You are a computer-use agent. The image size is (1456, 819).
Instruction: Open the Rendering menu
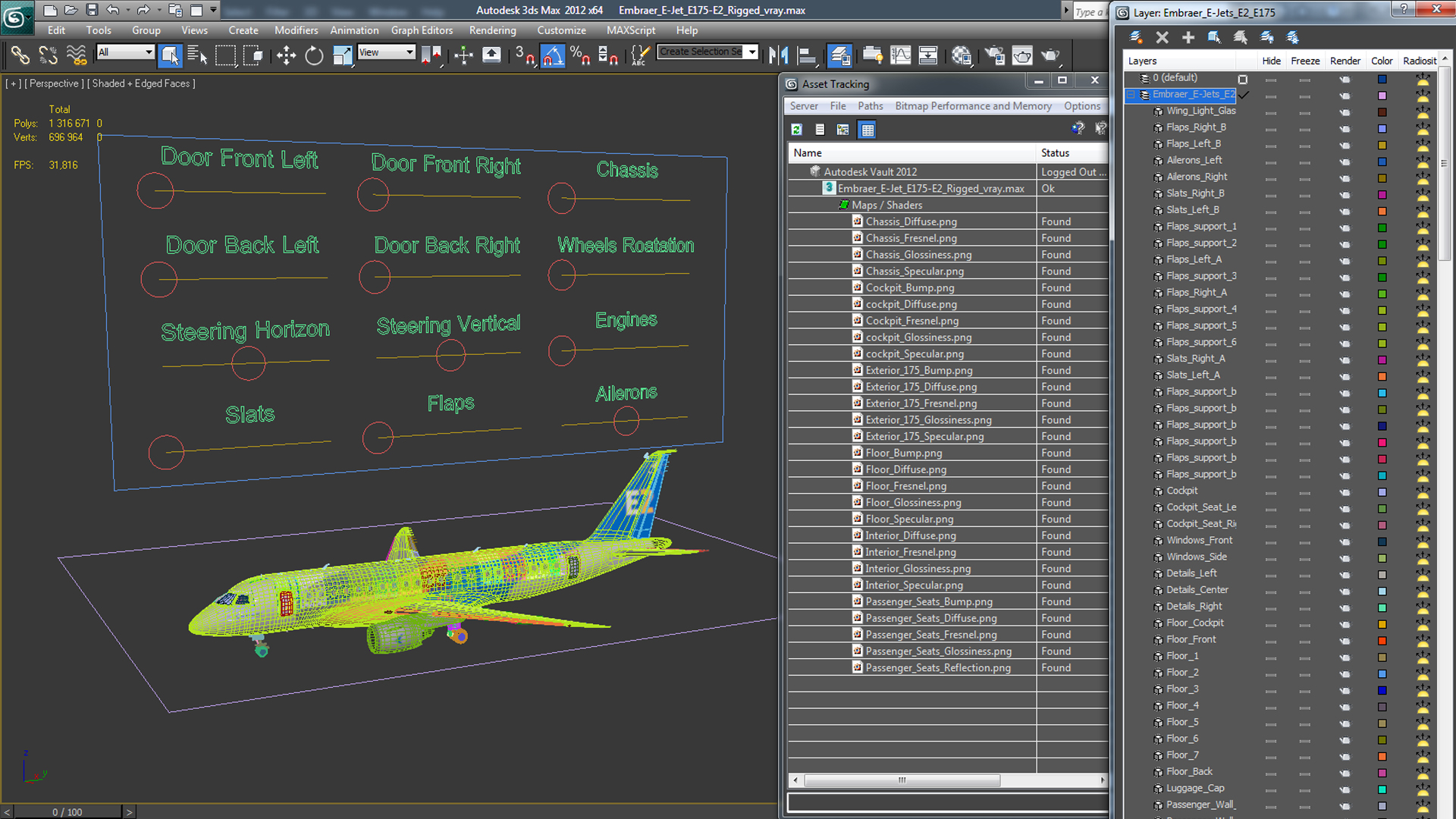pos(492,30)
